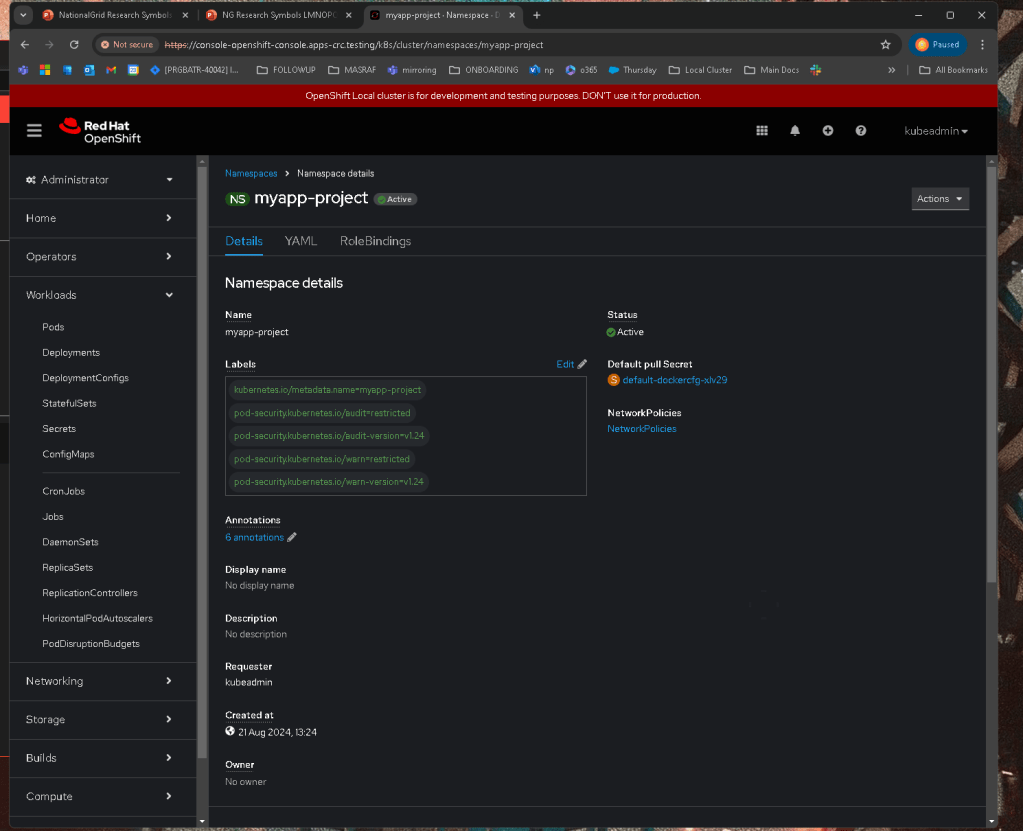Image resolution: width=1023 pixels, height=831 pixels.
Task: Open the NetworkPolicies link
Action: pyautogui.click(x=641, y=429)
